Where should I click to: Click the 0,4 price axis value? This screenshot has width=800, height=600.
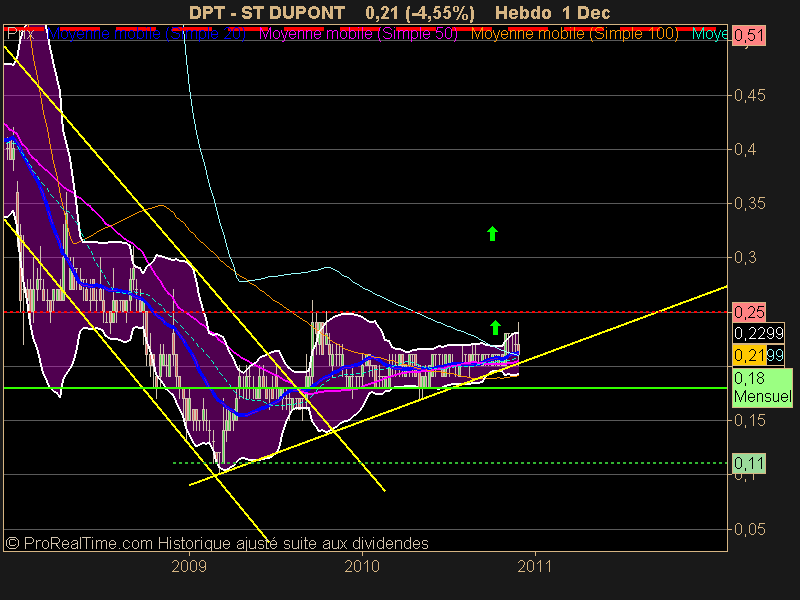[745, 149]
